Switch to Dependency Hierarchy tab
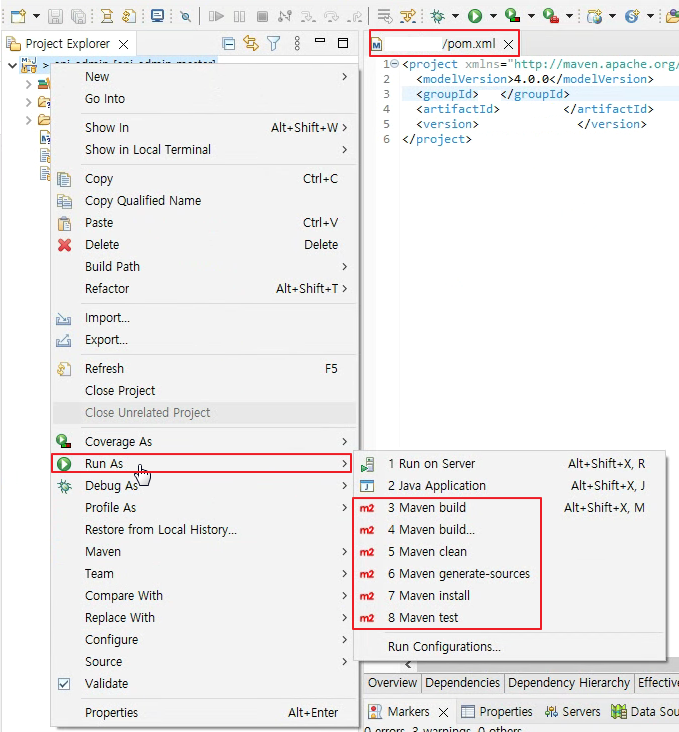Viewport: 679px width, 732px height. click(x=569, y=683)
